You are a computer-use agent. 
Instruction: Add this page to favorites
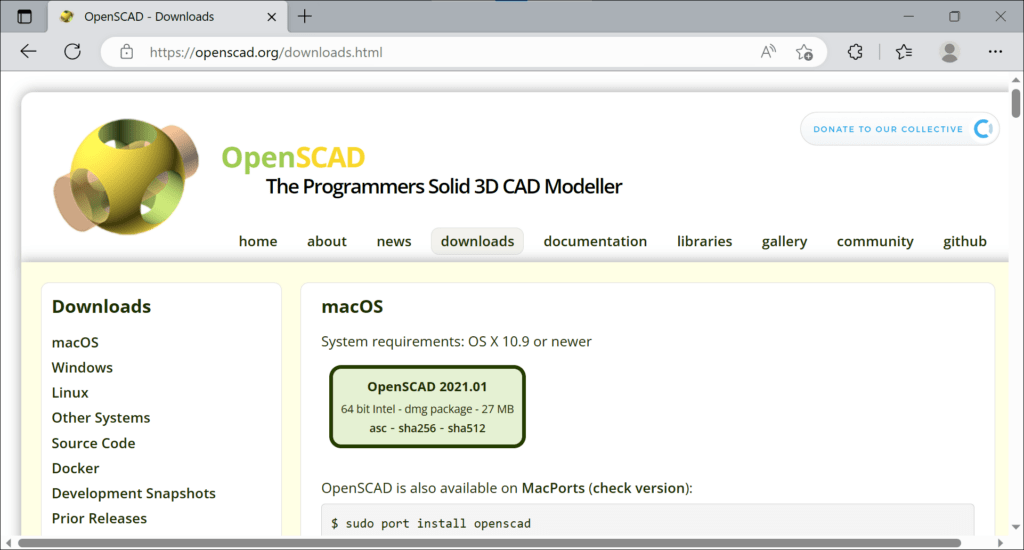[x=805, y=52]
